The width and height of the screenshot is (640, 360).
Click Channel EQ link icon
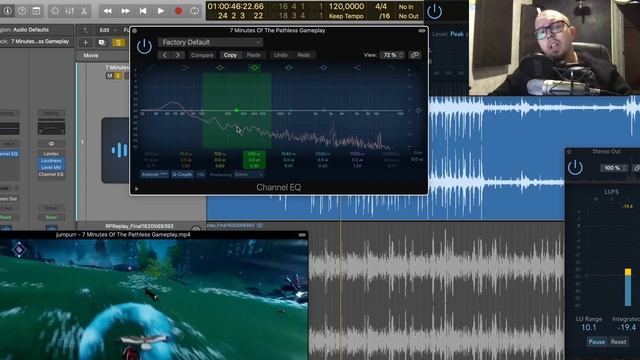pyautogui.click(x=415, y=55)
